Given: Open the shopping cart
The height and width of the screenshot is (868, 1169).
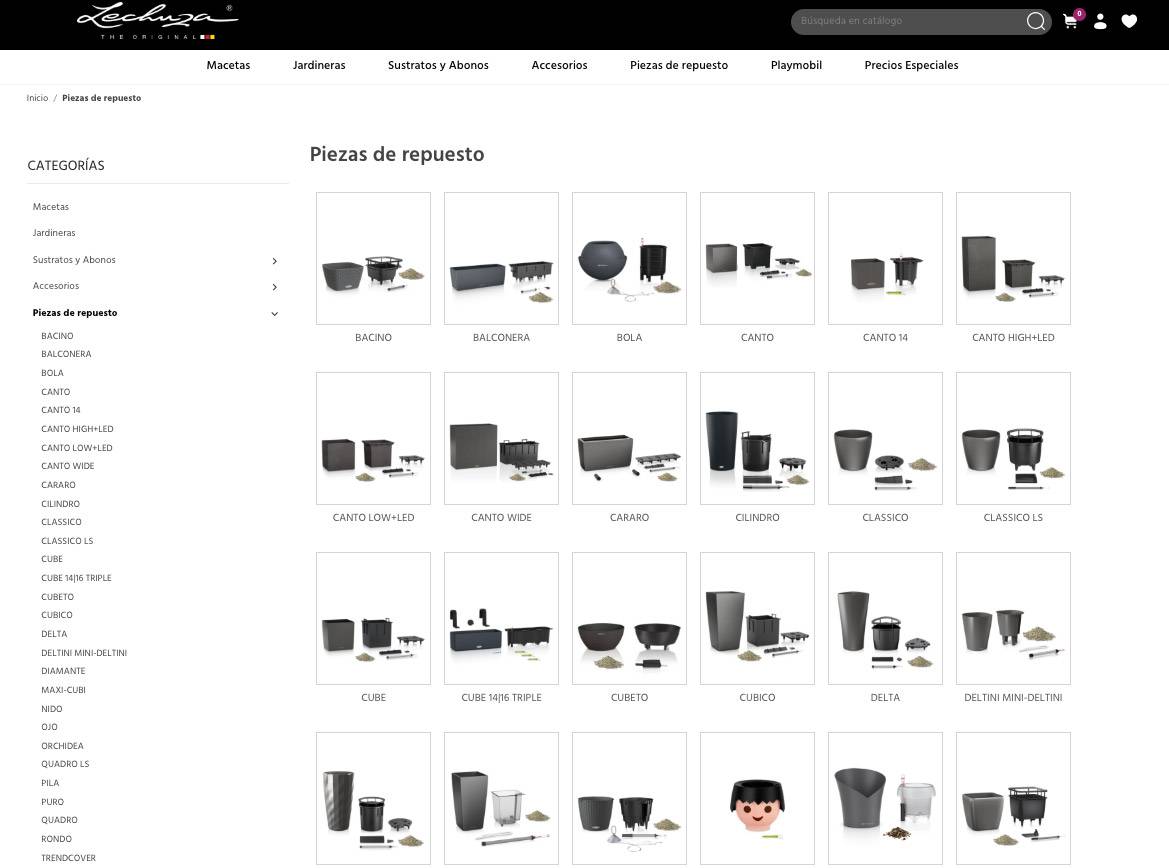Looking at the screenshot, I should [1071, 22].
